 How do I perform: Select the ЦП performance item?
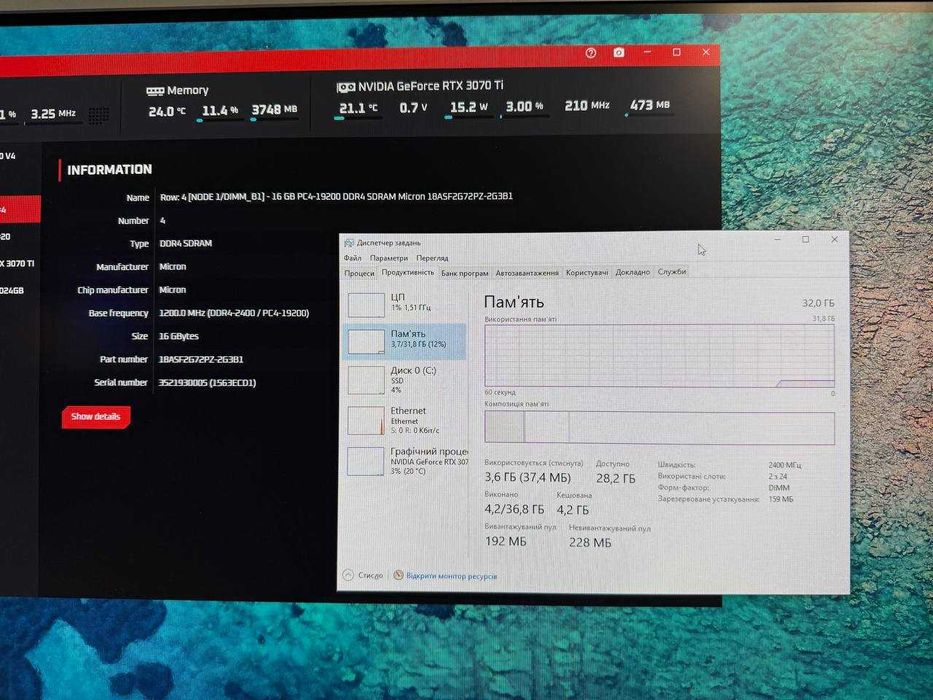406,304
